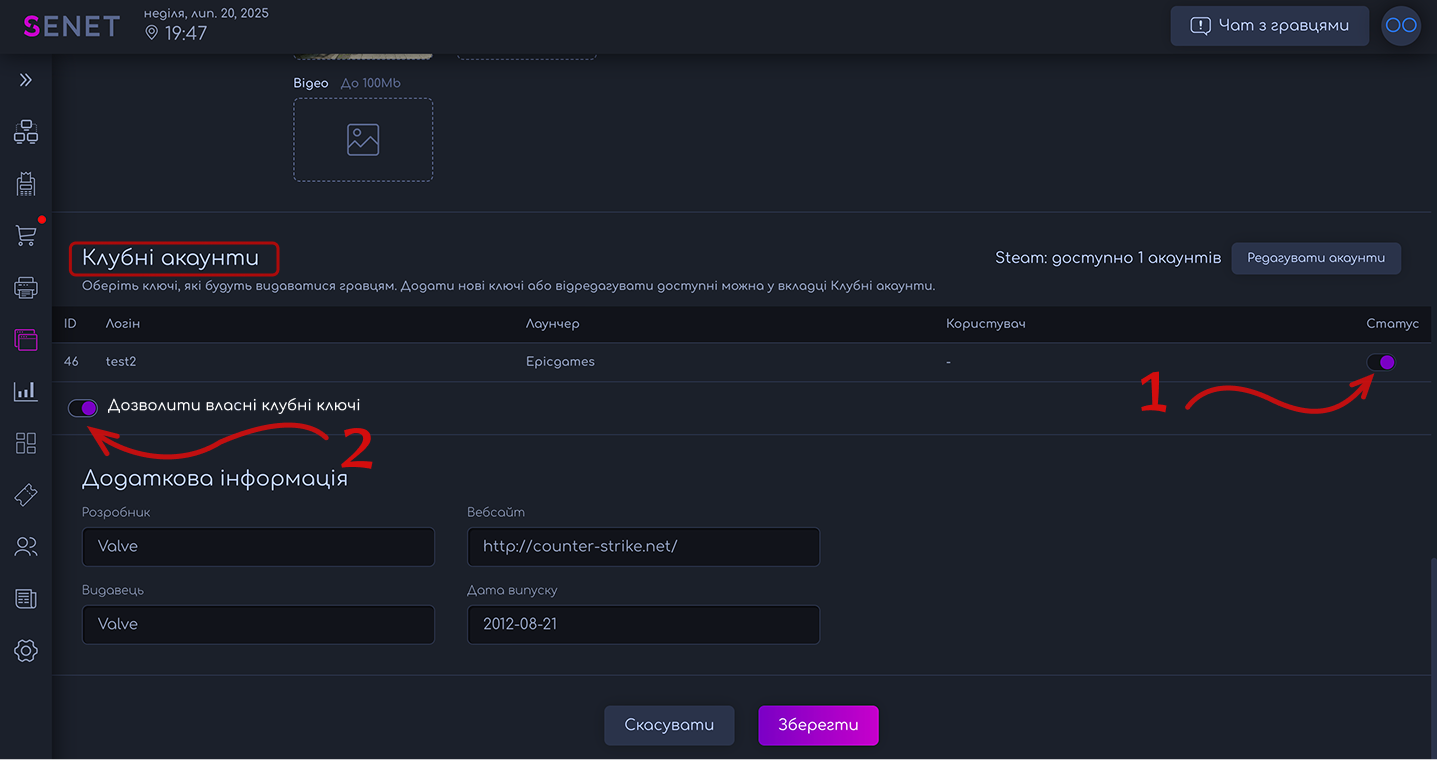Viewport: 1438px width, 760px height.
Task: Expand the collapsed sidebar navigation
Action: (x=25, y=78)
